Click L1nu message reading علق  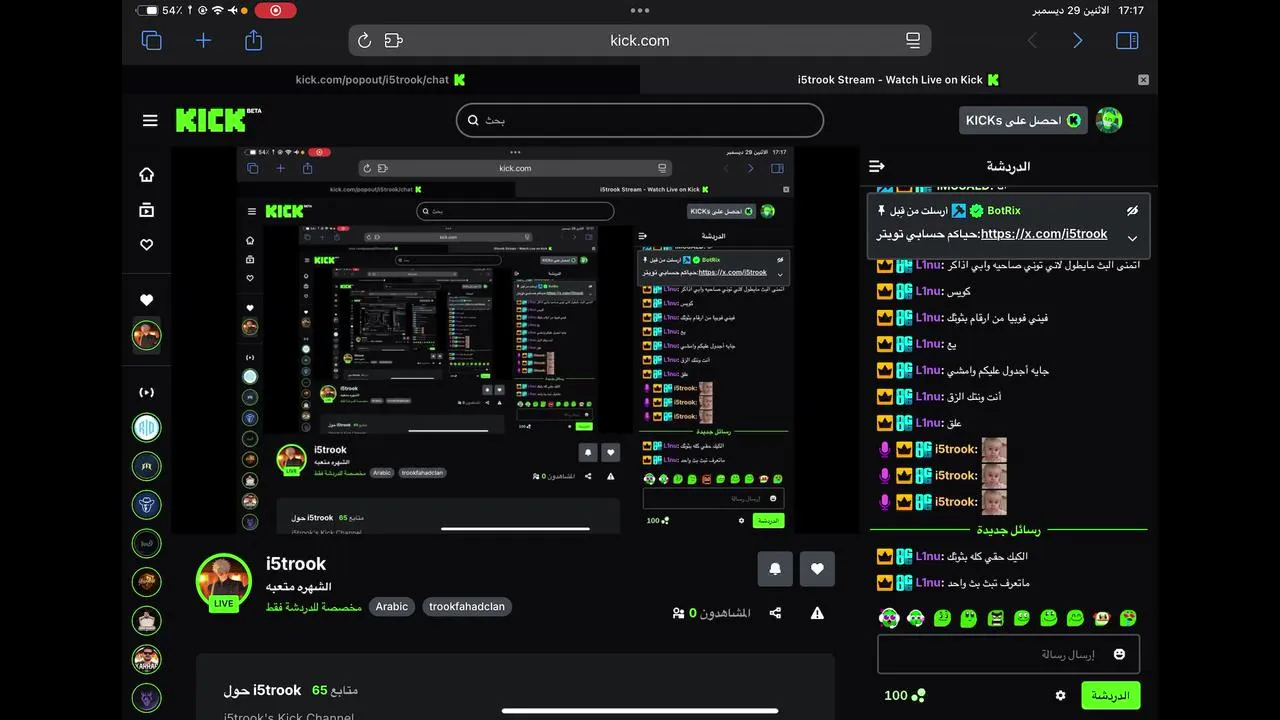point(918,423)
